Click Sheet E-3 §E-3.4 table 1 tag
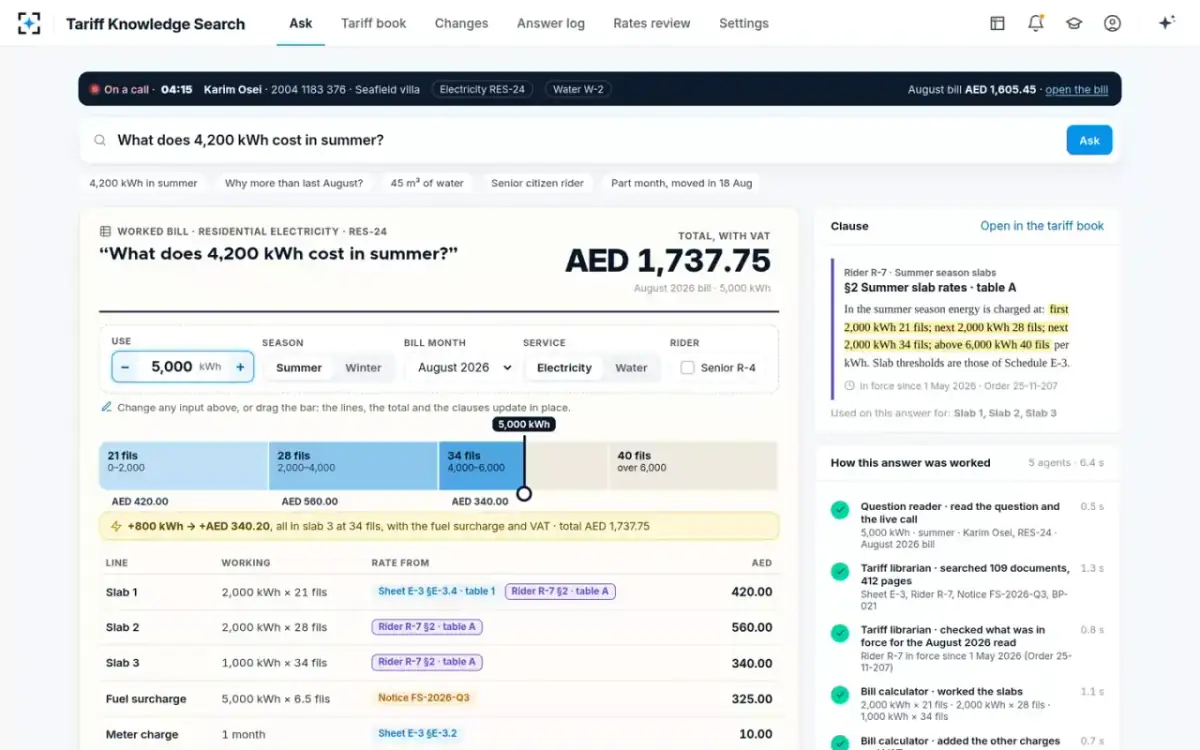 click(x=436, y=591)
